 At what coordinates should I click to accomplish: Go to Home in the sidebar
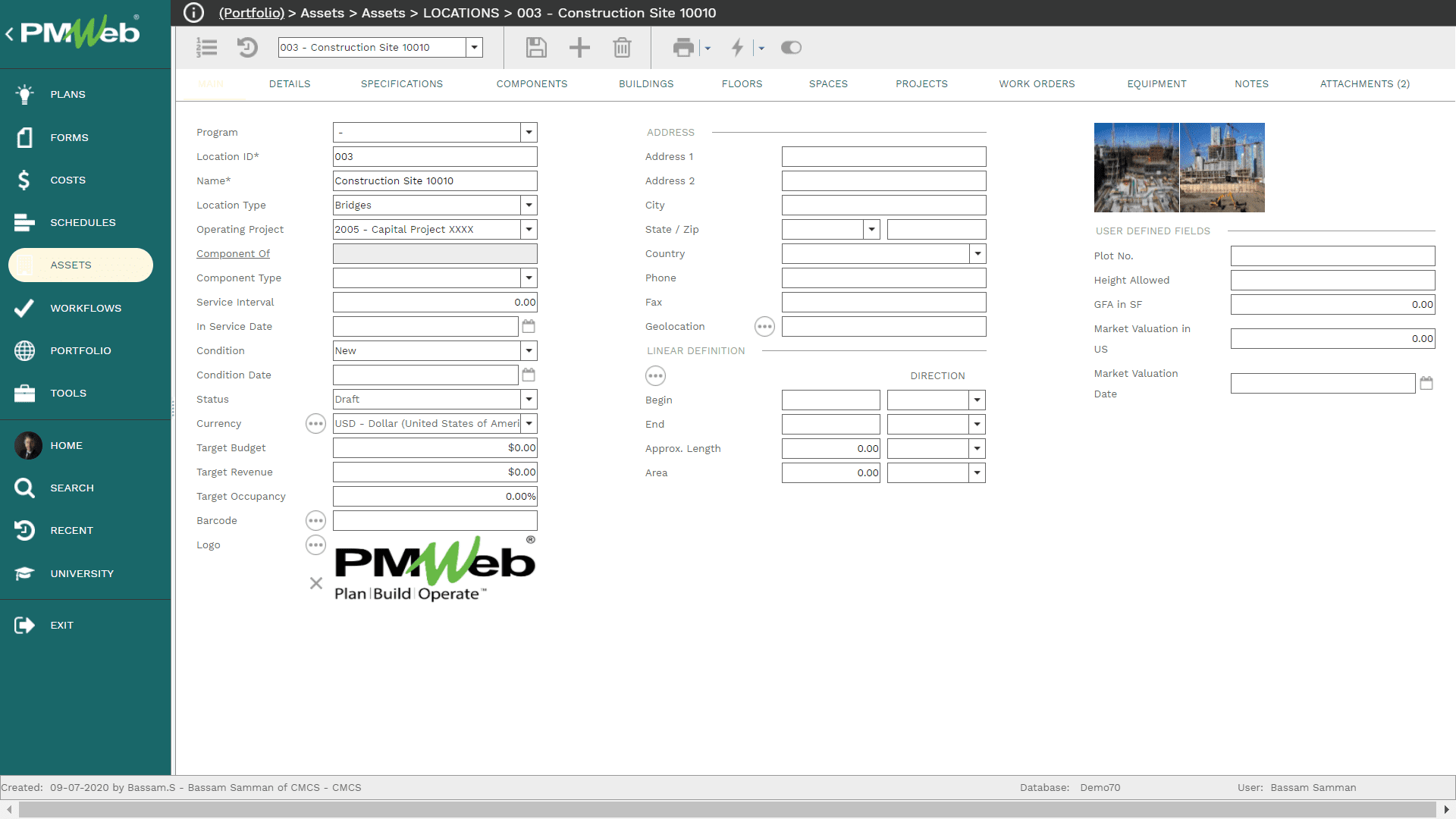[x=66, y=446]
